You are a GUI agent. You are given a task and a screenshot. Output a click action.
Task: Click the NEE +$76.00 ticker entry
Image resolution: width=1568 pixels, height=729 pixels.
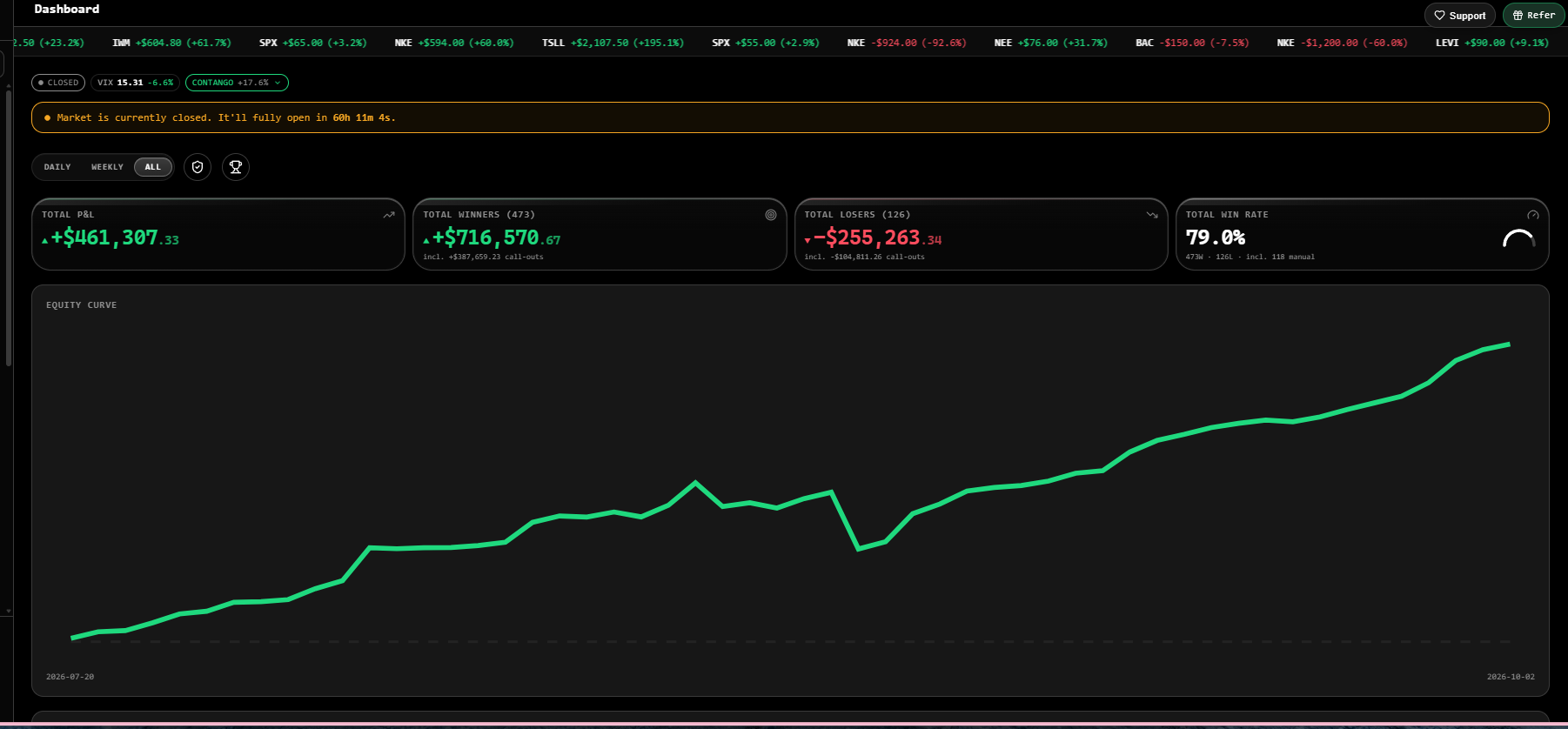click(x=1051, y=43)
